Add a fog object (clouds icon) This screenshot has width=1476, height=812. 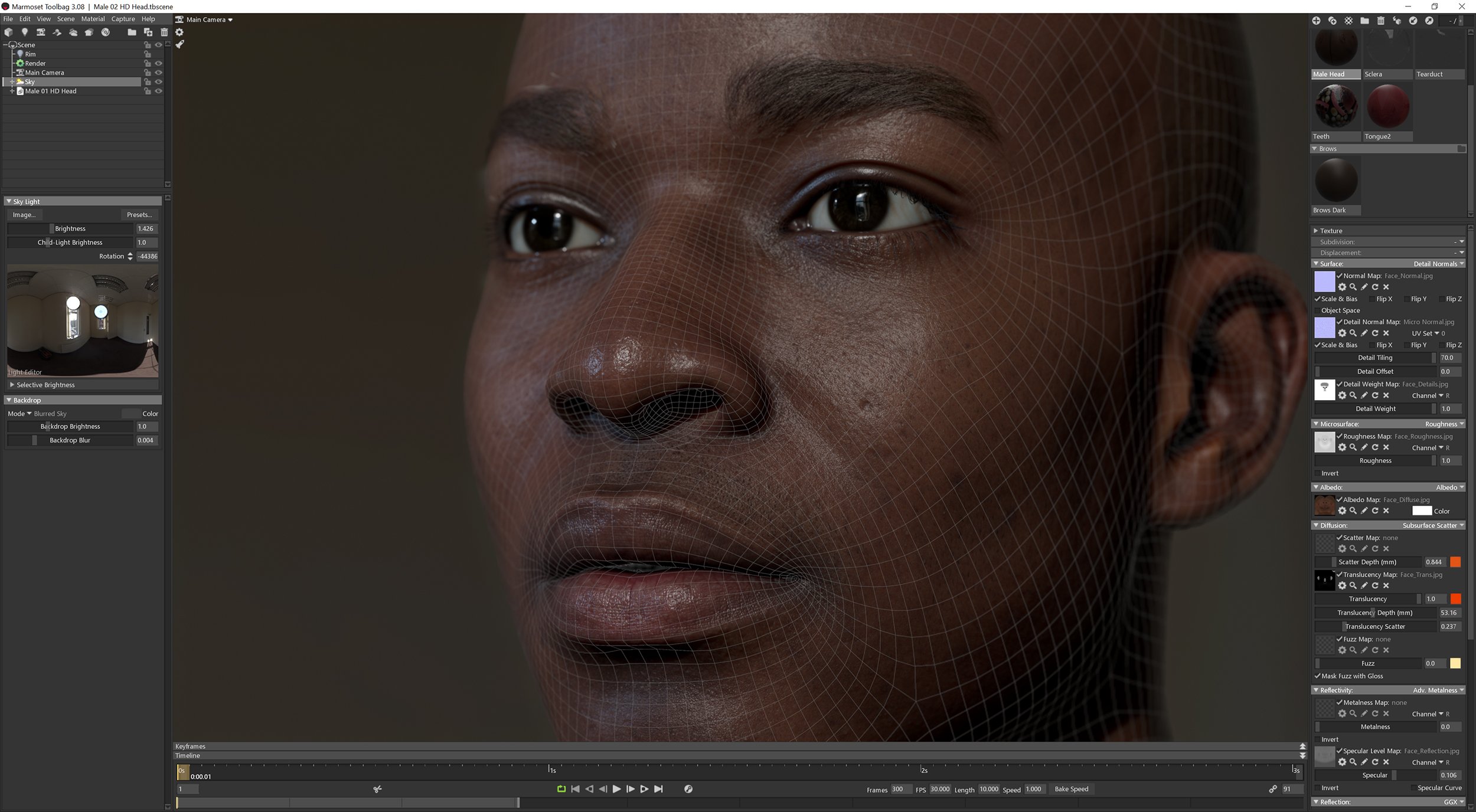click(73, 32)
